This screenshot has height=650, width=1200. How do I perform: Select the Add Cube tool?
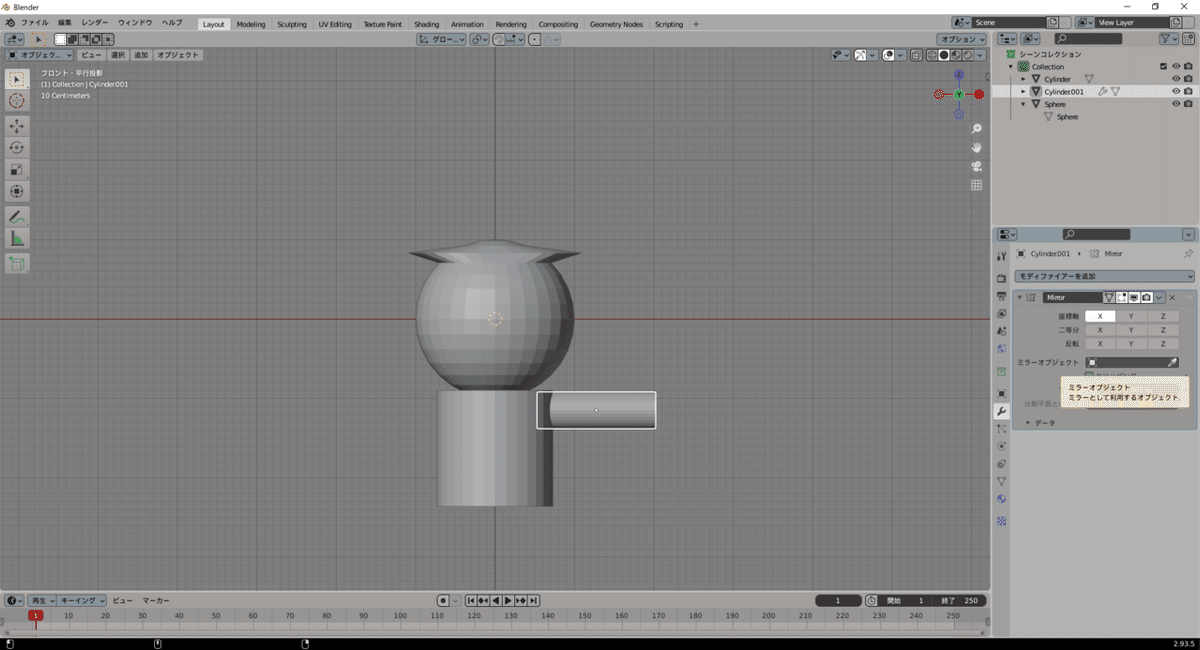point(17,263)
